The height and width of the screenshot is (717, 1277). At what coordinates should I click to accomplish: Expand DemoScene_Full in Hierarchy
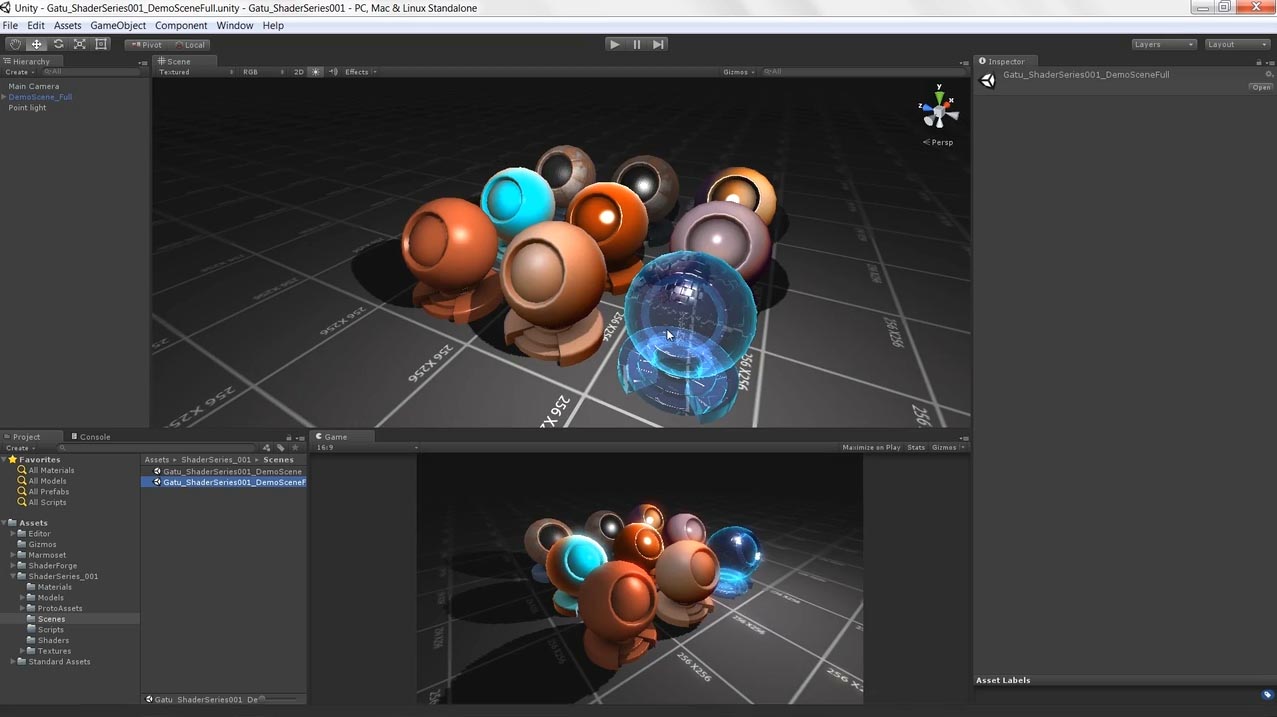[x=4, y=97]
